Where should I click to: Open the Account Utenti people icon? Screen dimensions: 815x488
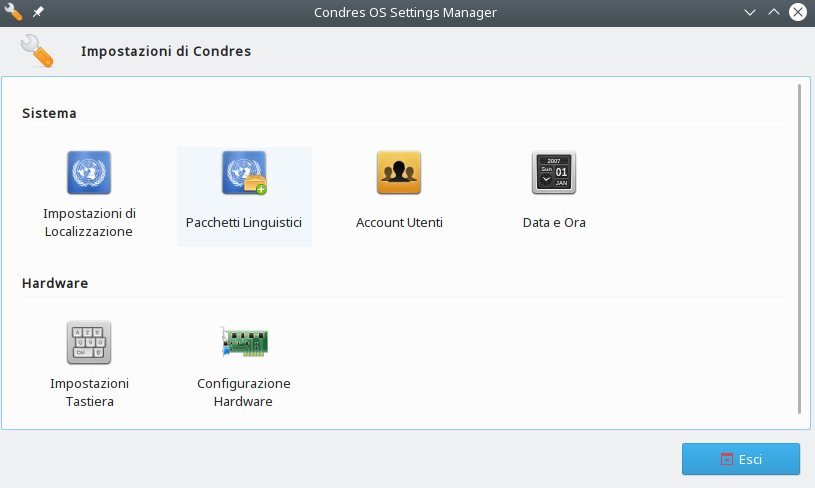coord(399,172)
